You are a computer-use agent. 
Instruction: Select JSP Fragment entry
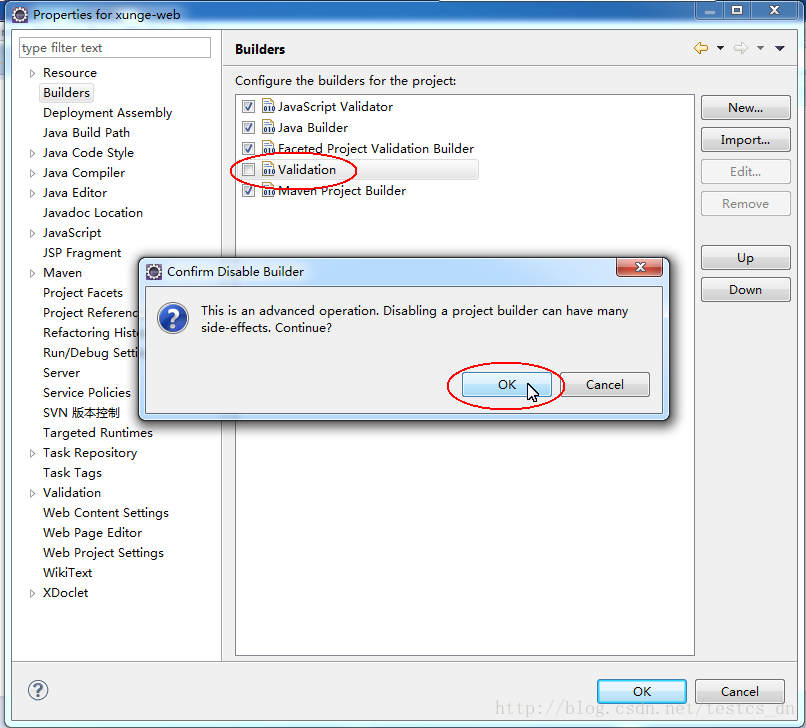pos(82,253)
